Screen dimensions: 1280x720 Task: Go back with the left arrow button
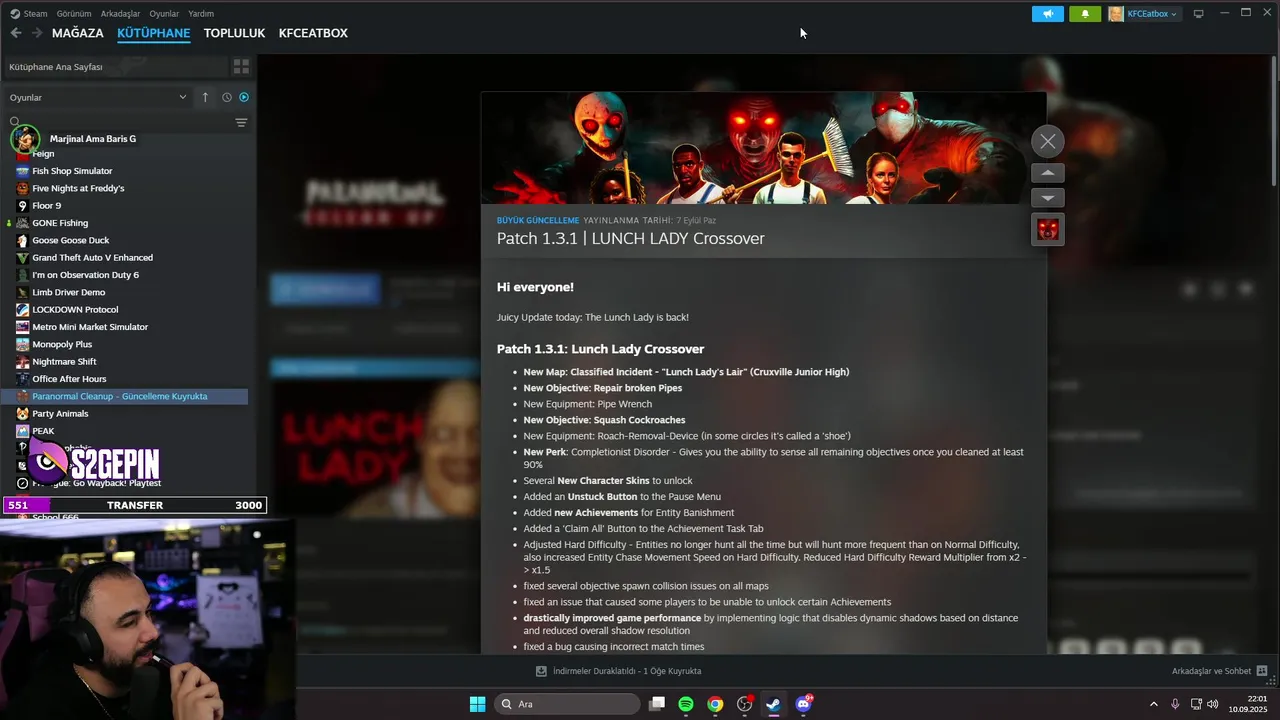pyautogui.click(x=16, y=33)
